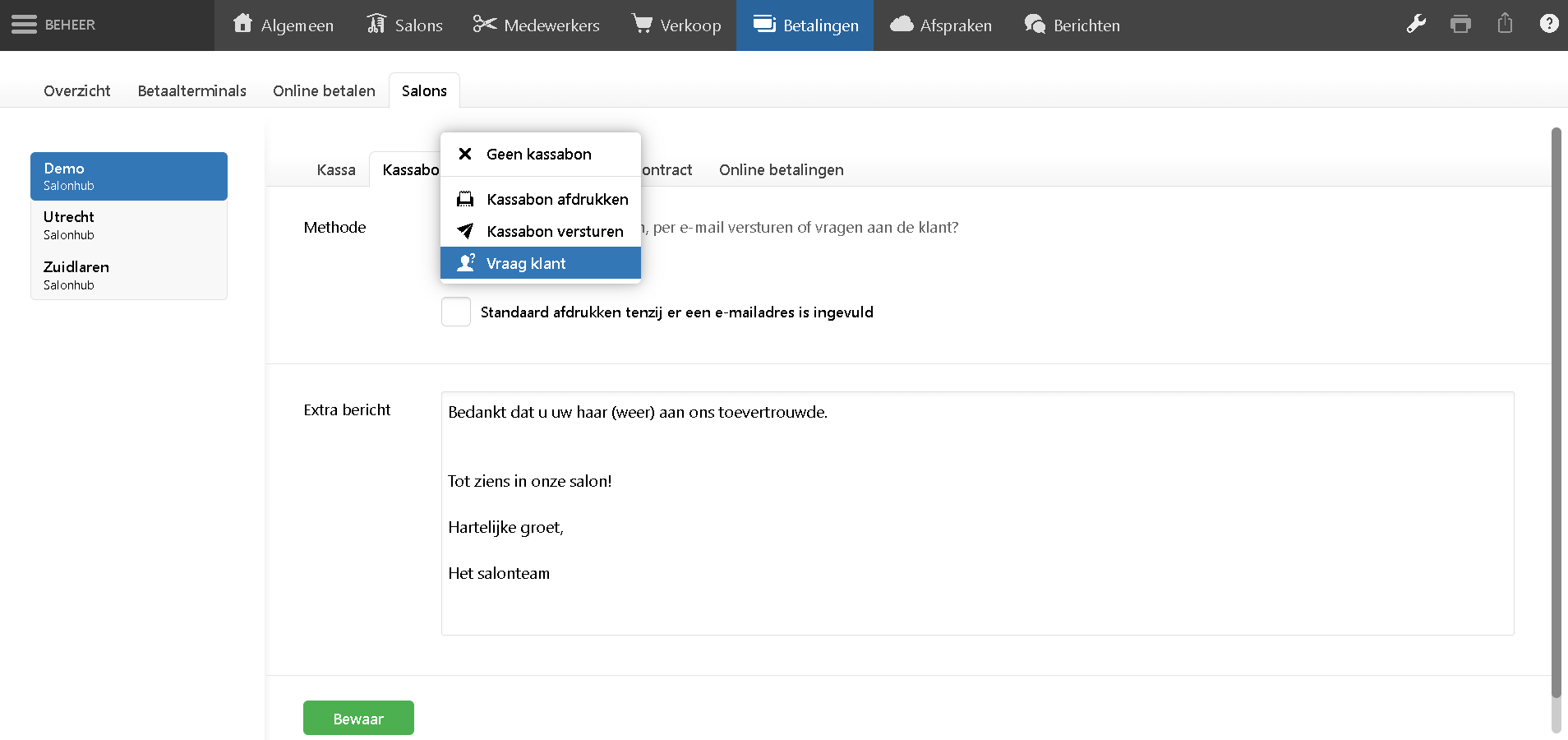Click the vertical page scrollbar
1568x740 pixels.
[1555, 411]
